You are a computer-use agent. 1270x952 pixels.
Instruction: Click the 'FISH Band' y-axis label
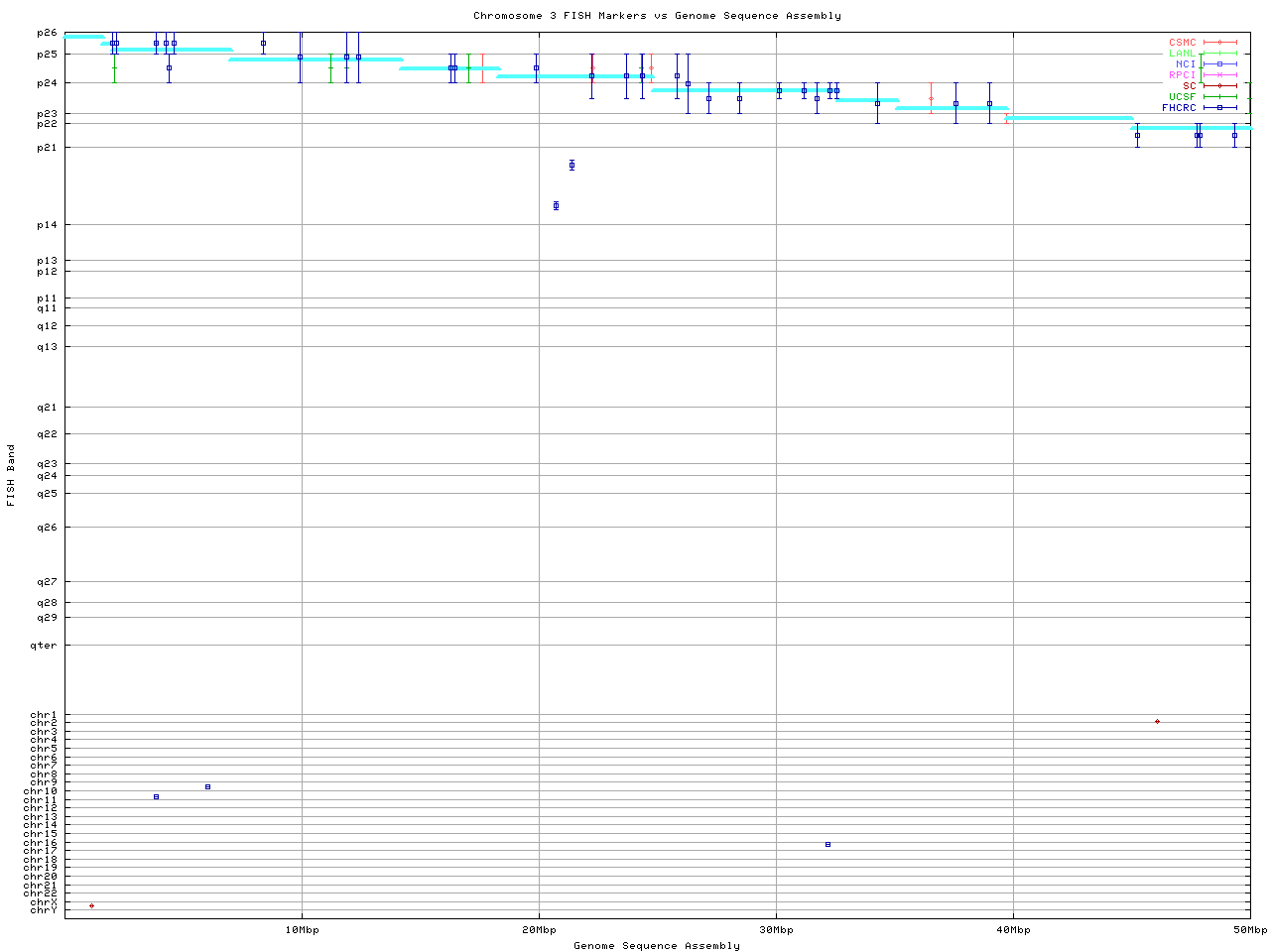click(11, 475)
